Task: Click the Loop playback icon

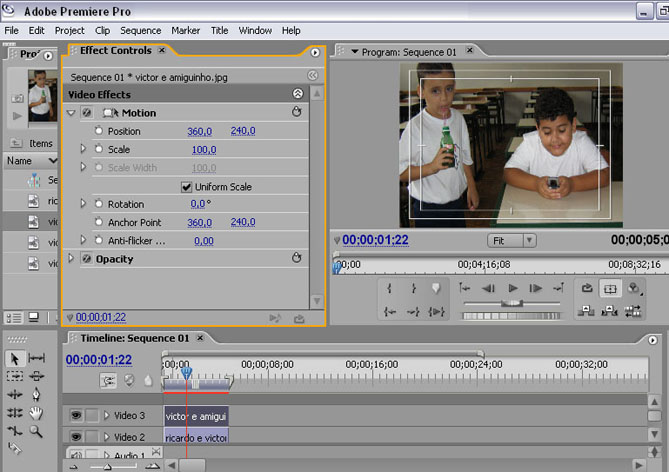Action: point(588,288)
